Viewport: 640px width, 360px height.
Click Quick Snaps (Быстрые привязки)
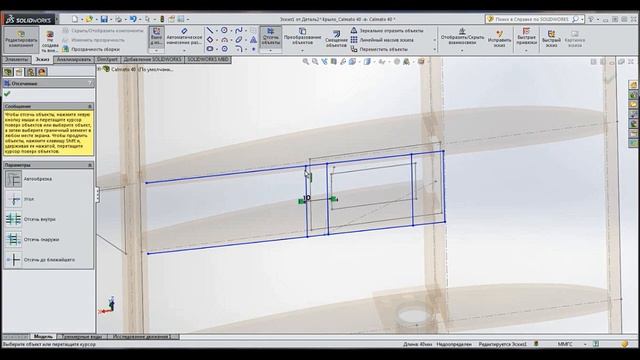click(526, 36)
